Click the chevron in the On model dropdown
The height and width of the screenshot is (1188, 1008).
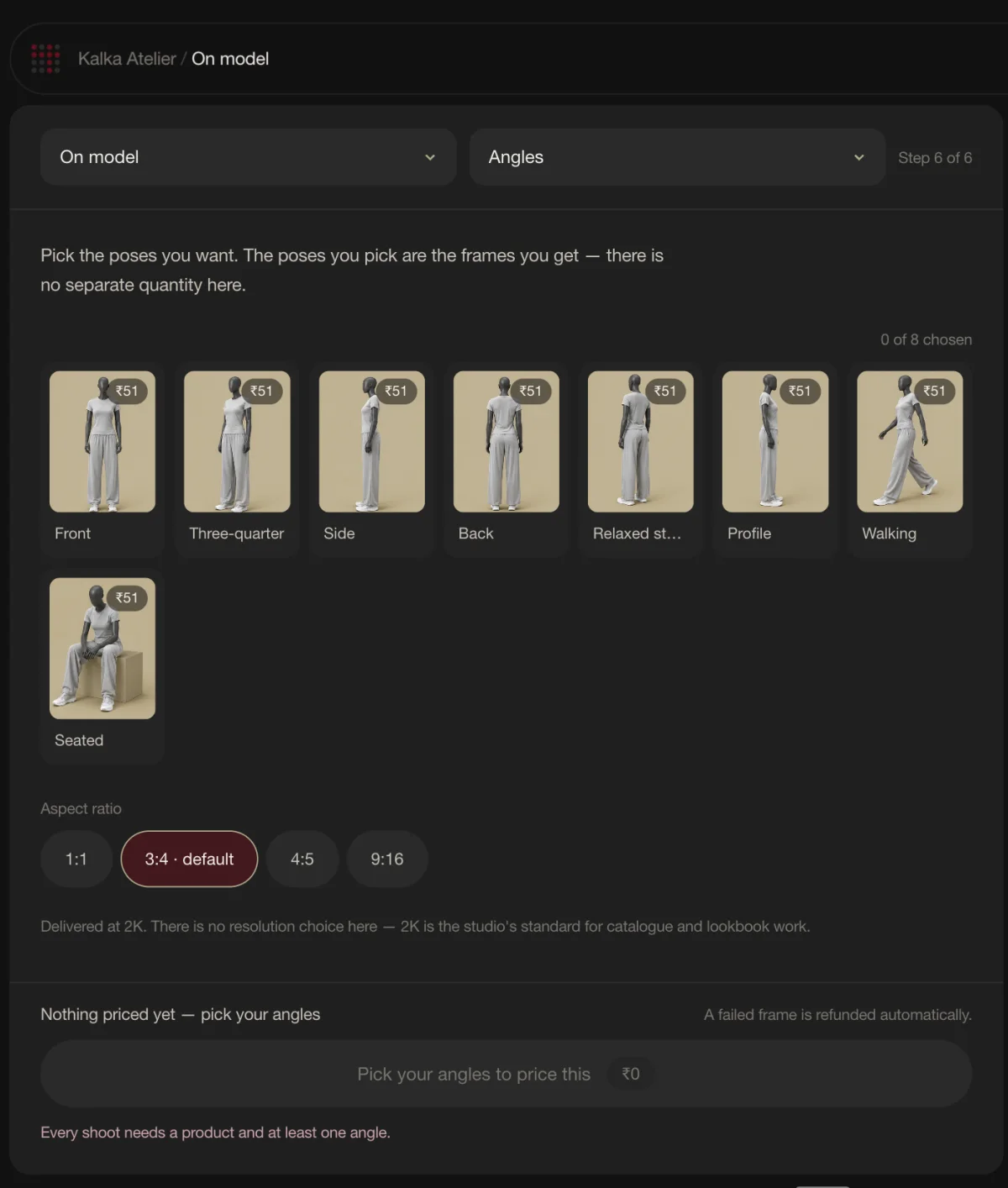[x=430, y=157]
